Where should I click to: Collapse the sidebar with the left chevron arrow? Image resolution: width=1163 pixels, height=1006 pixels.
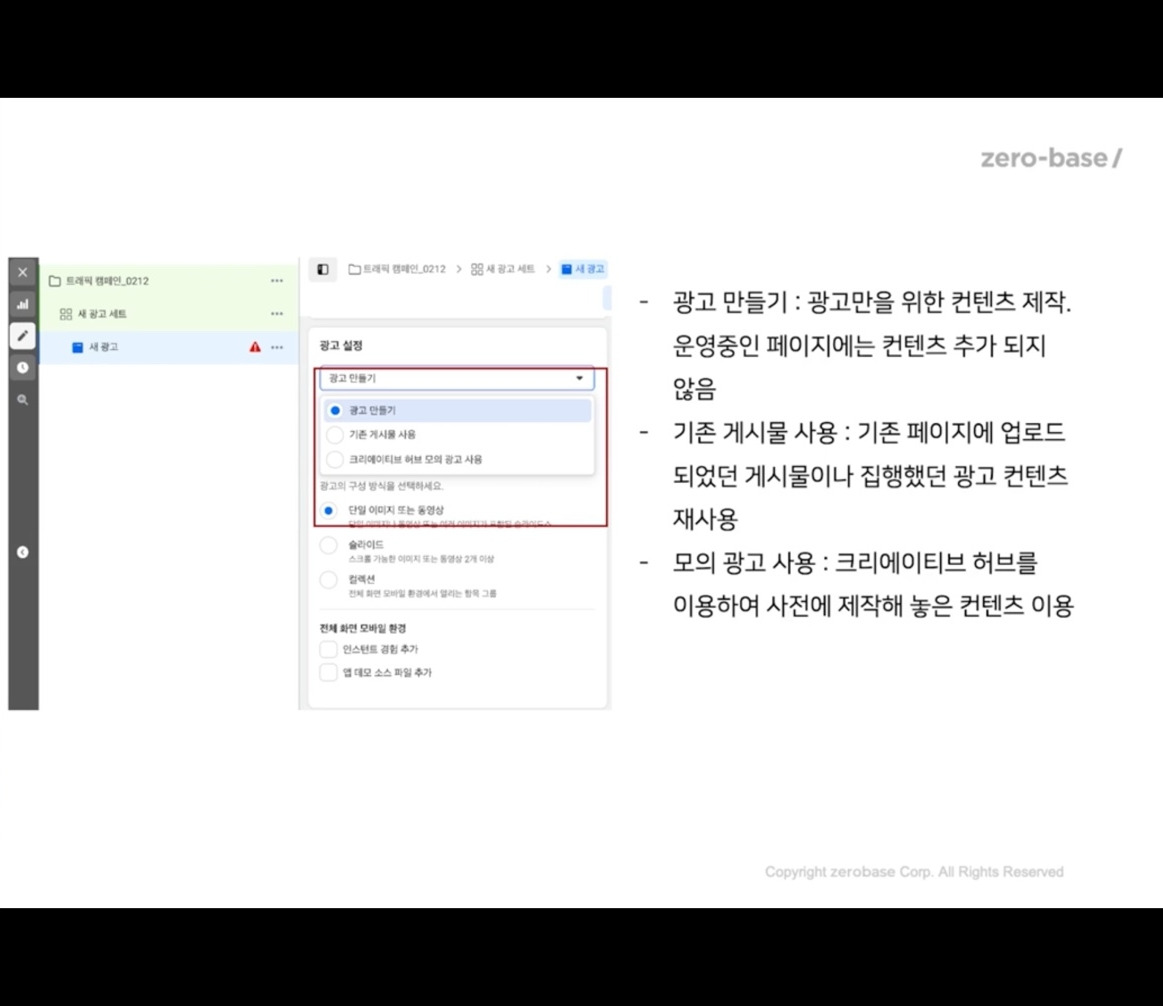point(22,551)
